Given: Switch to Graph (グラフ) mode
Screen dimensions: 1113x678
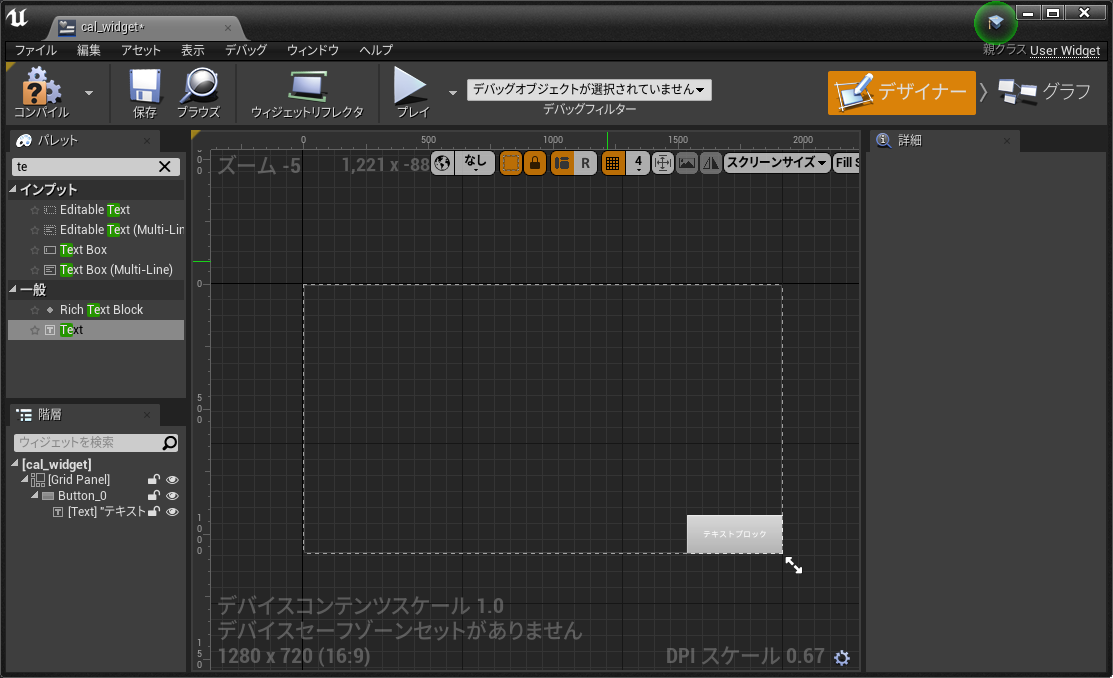Looking at the screenshot, I should coord(1044,92).
